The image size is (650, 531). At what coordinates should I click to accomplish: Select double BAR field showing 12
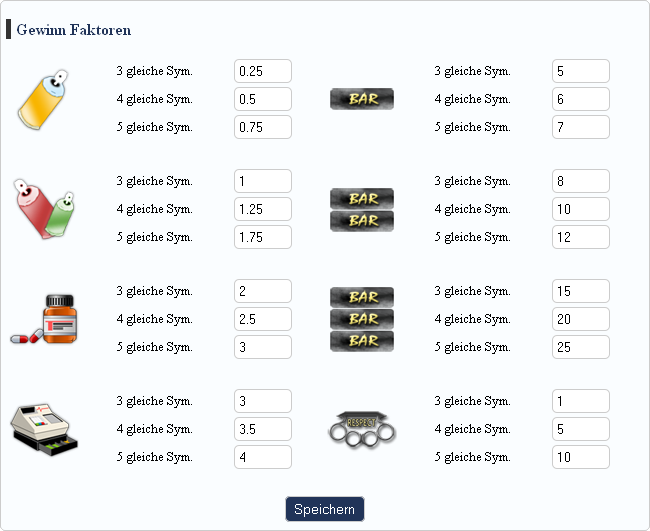coord(581,237)
